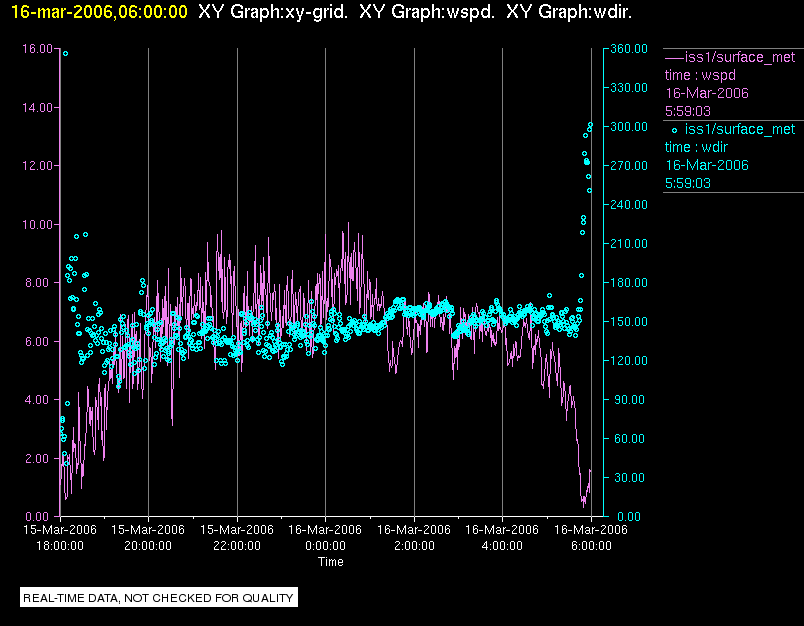Viewport: 804px width, 626px height.
Task: Click the real-time data quality notice
Action: click(x=159, y=598)
